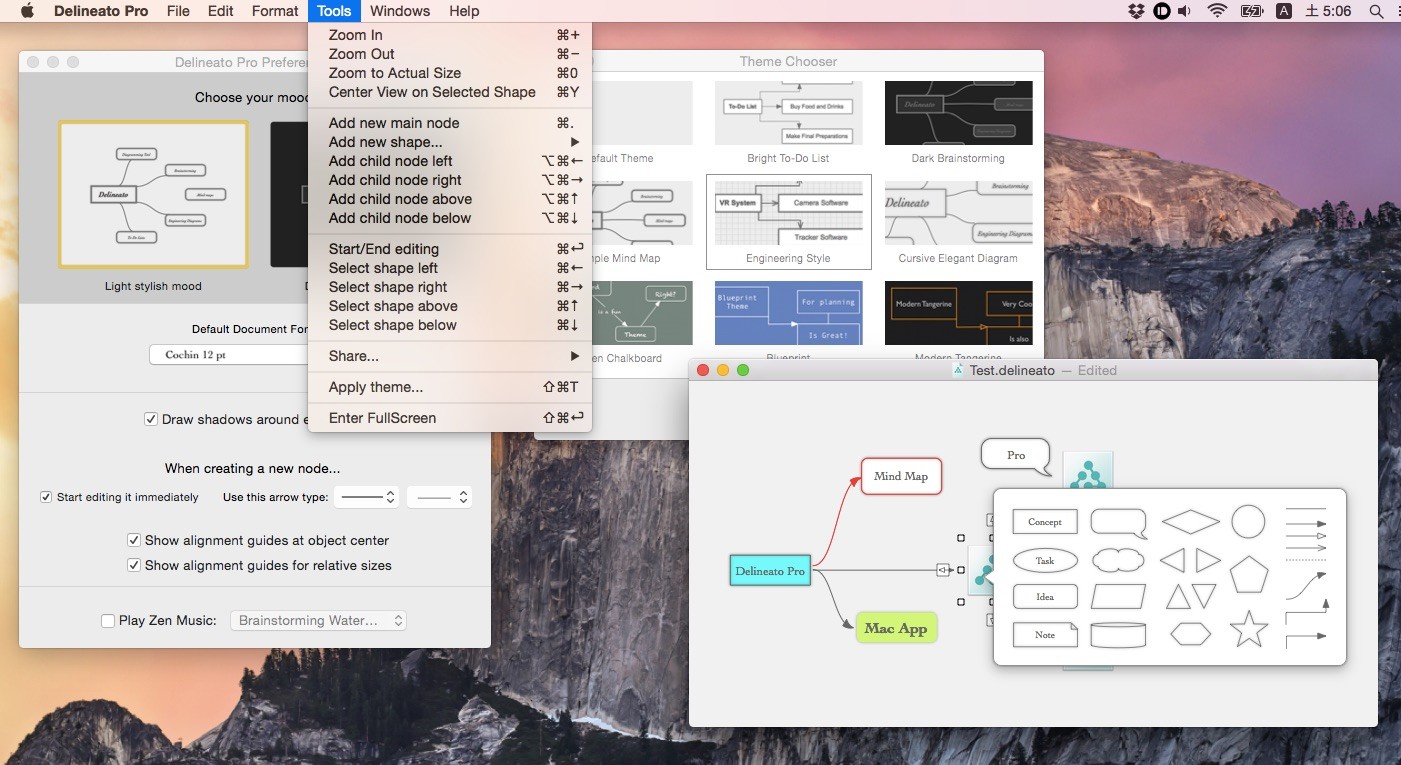Viewport: 1401px width, 765px height.
Task: Open the Format menu
Action: [275, 11]
